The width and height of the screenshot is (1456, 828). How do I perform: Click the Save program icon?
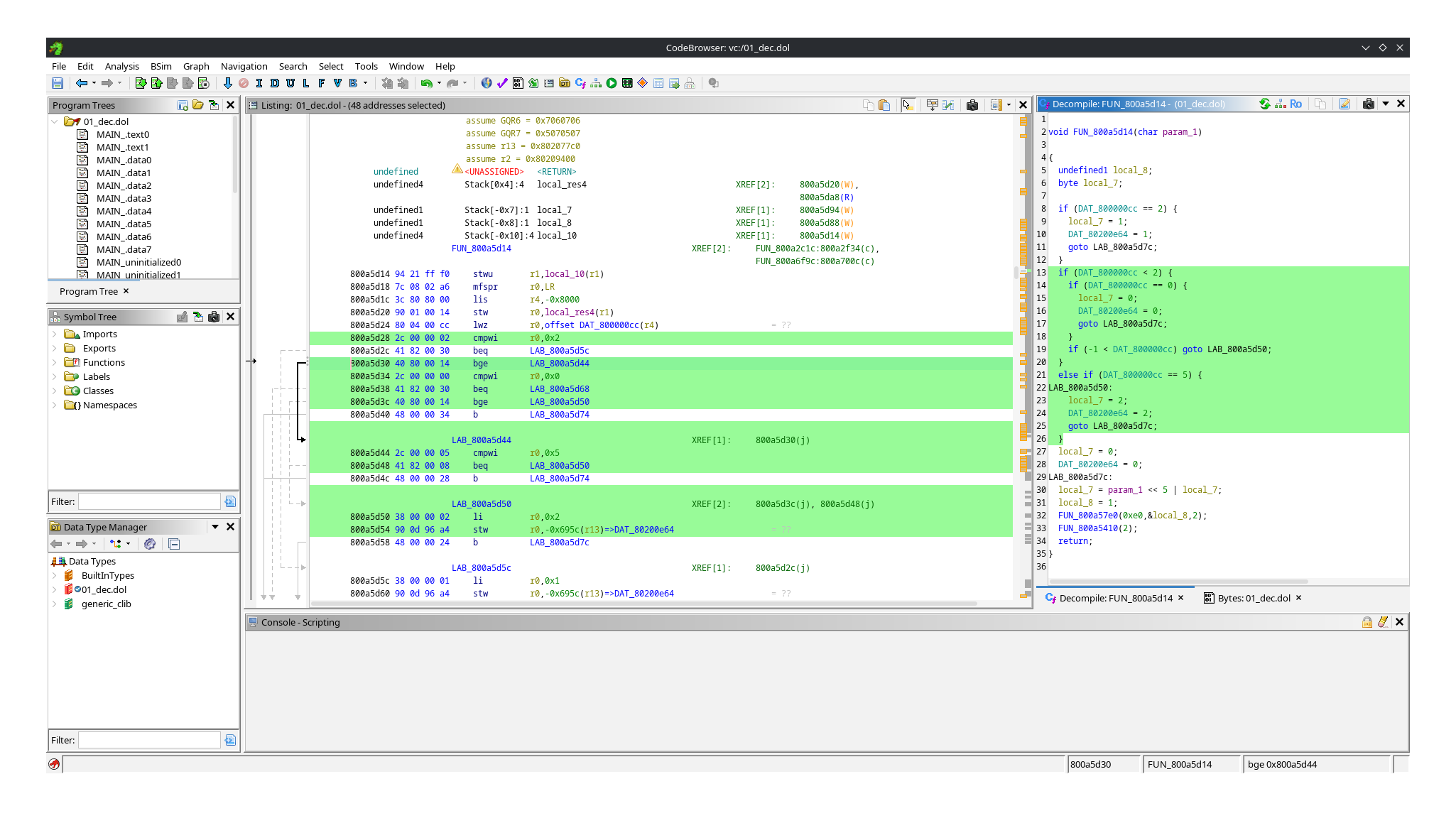[x=58, y=83]
